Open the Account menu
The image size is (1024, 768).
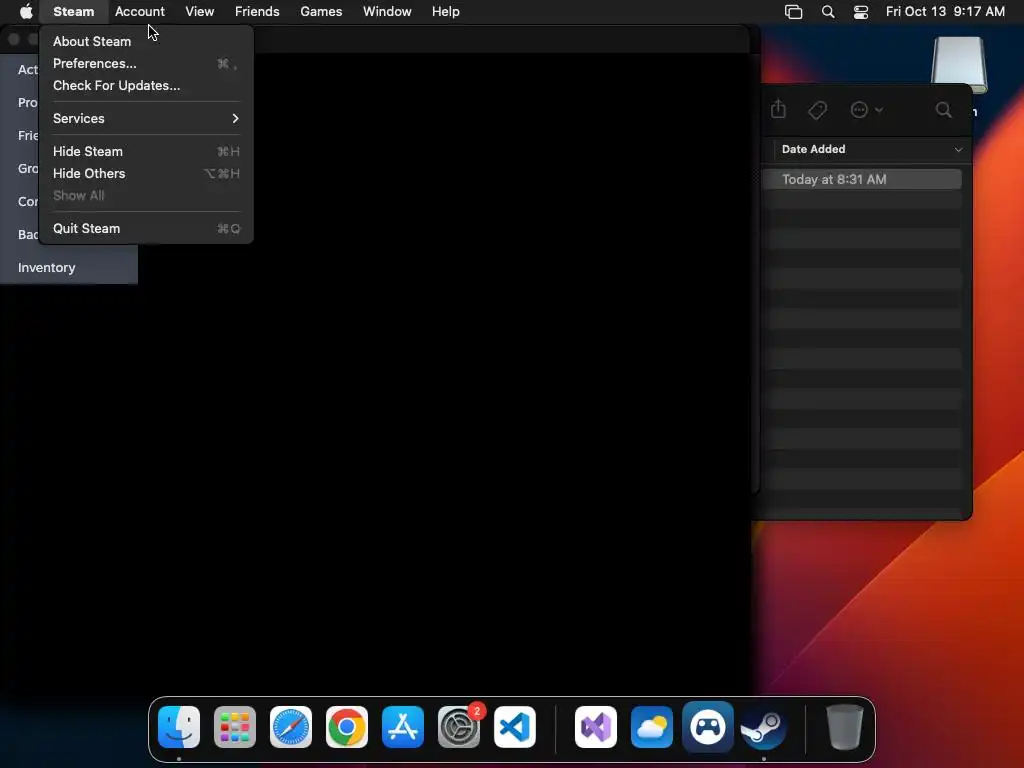tap(140, 11)
